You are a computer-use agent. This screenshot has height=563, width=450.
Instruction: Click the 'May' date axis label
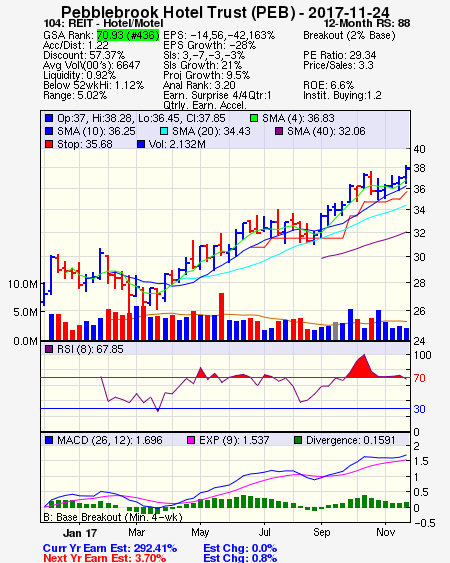click(200, 532)
